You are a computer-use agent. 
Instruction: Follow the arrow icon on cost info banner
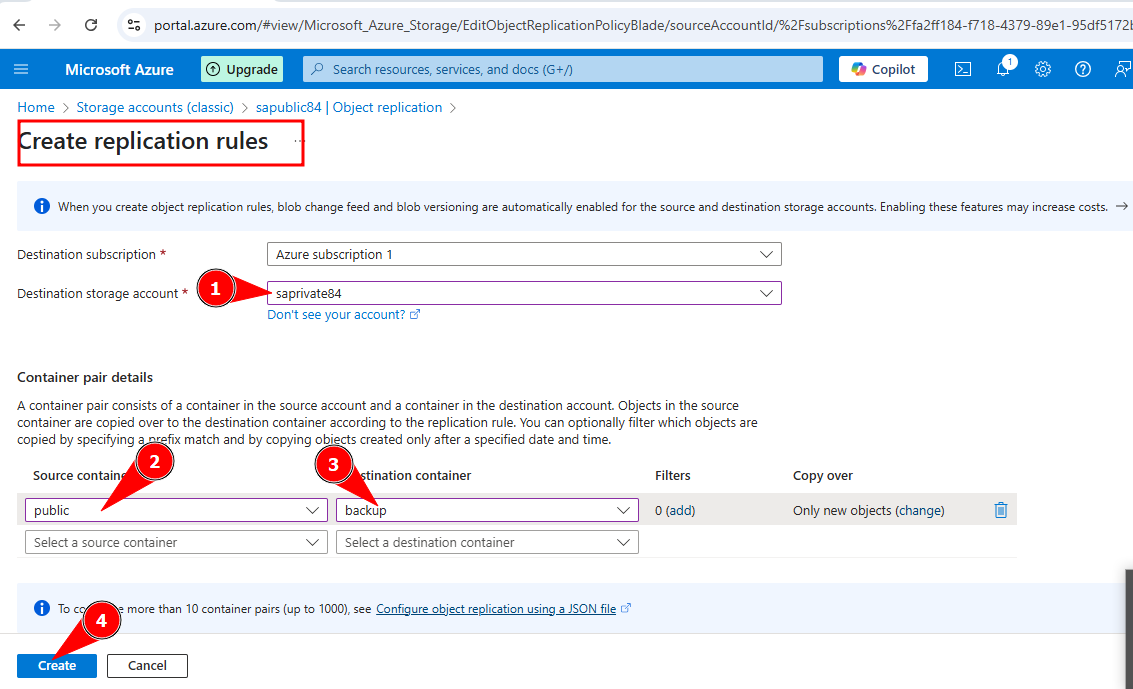click(x=1121, y=207)
